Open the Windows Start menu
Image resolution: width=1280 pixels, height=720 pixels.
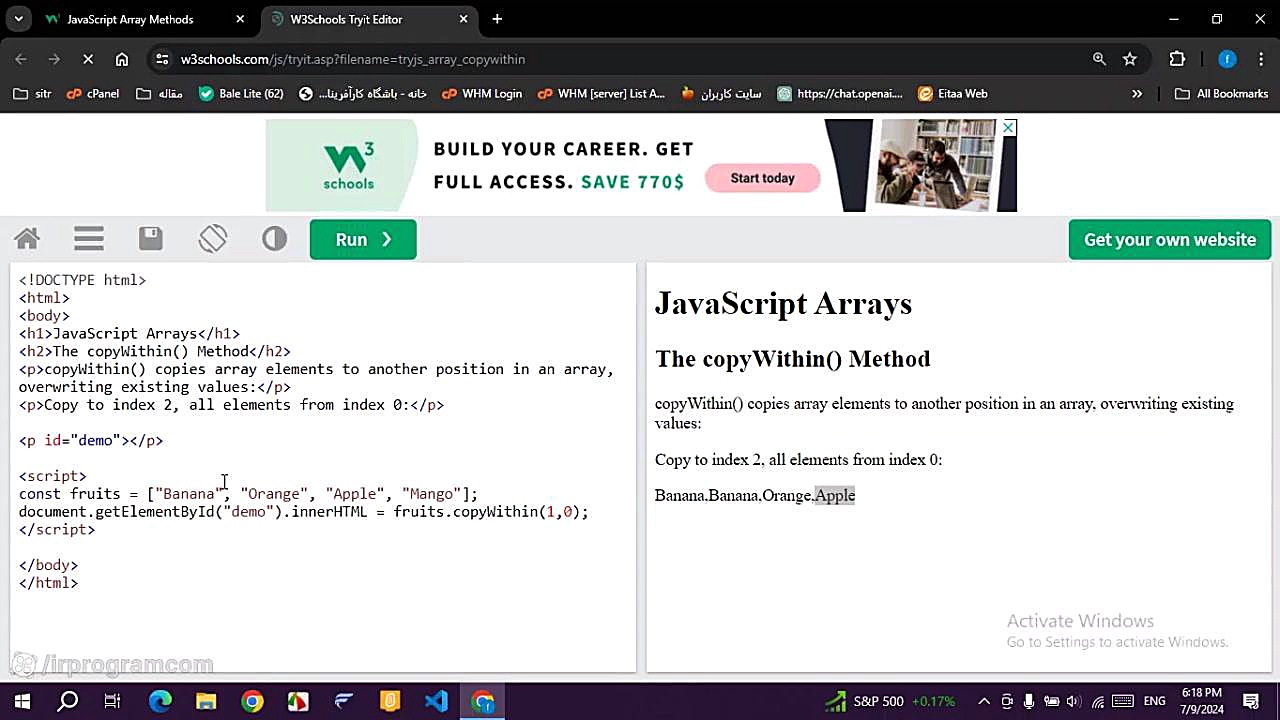tap(22, 701)
